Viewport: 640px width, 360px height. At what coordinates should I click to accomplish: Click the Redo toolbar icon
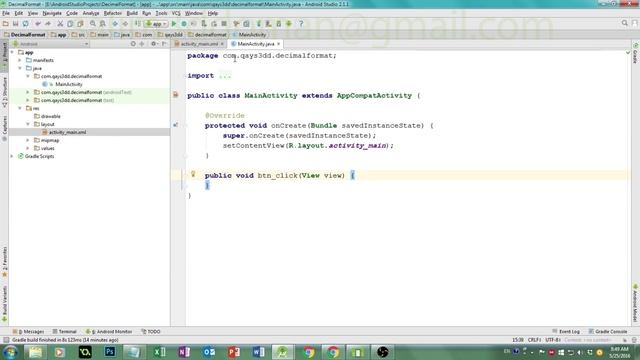point(48,24)
